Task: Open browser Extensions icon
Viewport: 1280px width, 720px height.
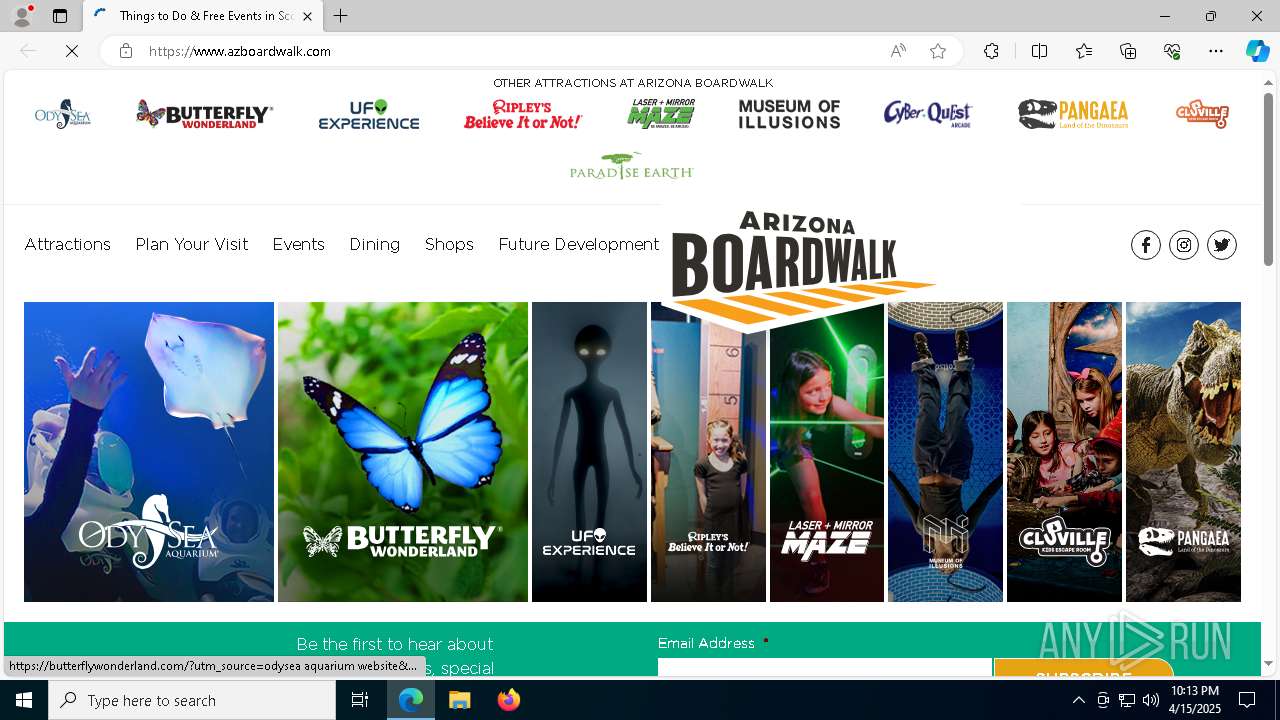Action: [x=991, y=51]
